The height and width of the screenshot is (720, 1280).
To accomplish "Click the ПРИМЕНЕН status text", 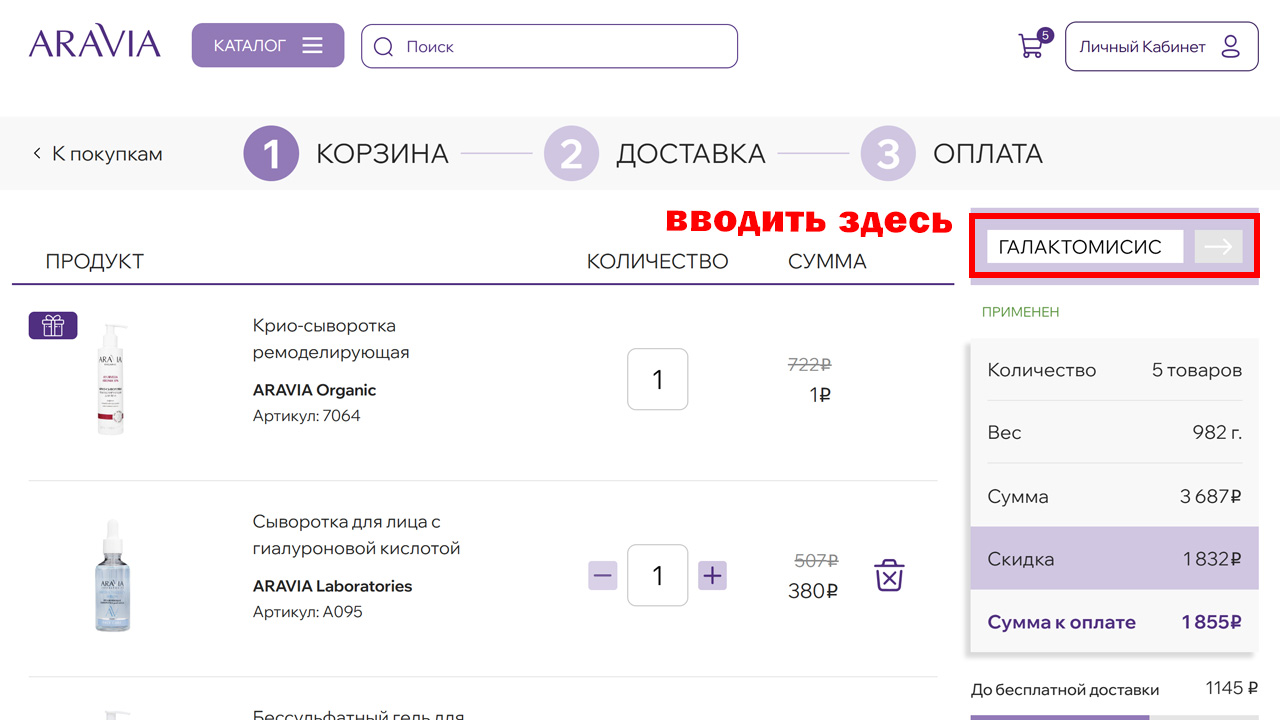I will point(1020,312).
